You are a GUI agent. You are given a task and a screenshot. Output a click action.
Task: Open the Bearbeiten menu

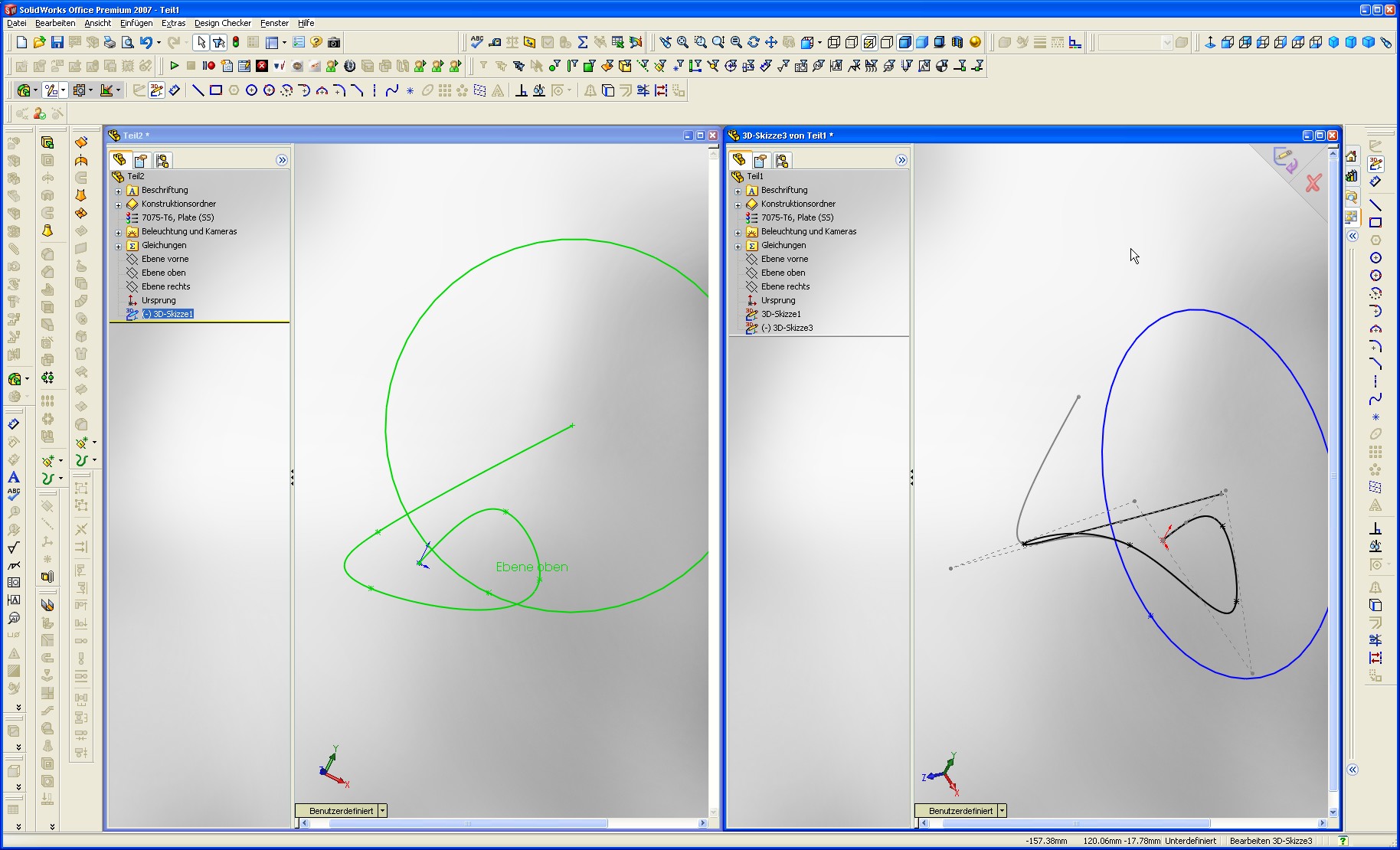pyautogui.click(x=55, y=23)
